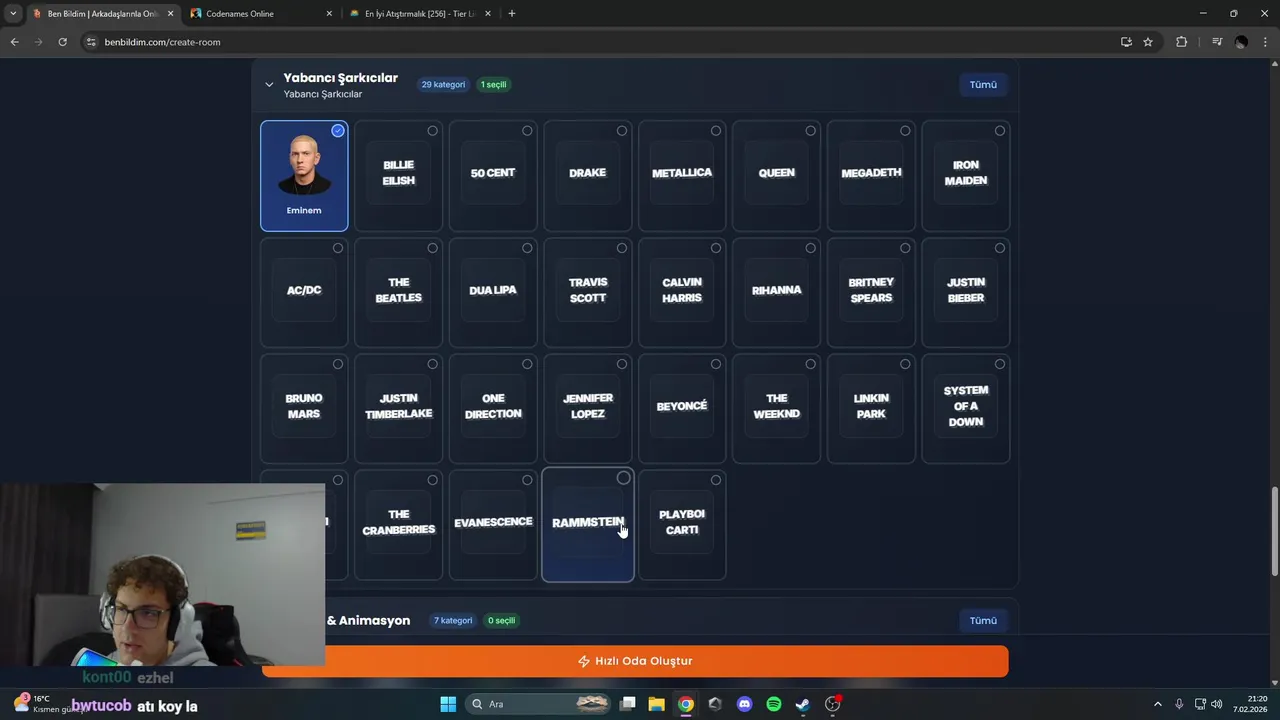This screenshot has height=720, width=1280.
Task: Pick the Bruno Mars card
Action: tap(304, 408)
